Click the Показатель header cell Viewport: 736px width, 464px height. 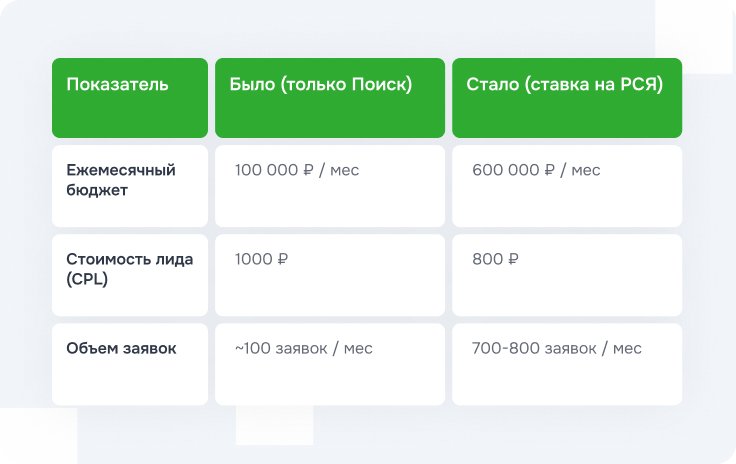click(130, 98)
